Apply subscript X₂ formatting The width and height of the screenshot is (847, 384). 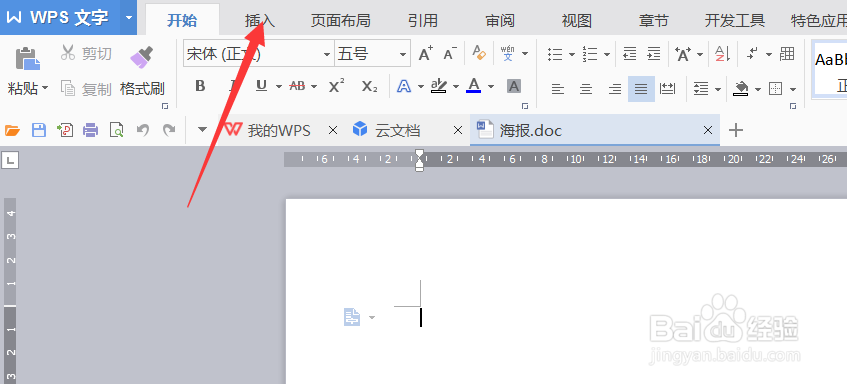pyautogui.click(x=369, y=86)
